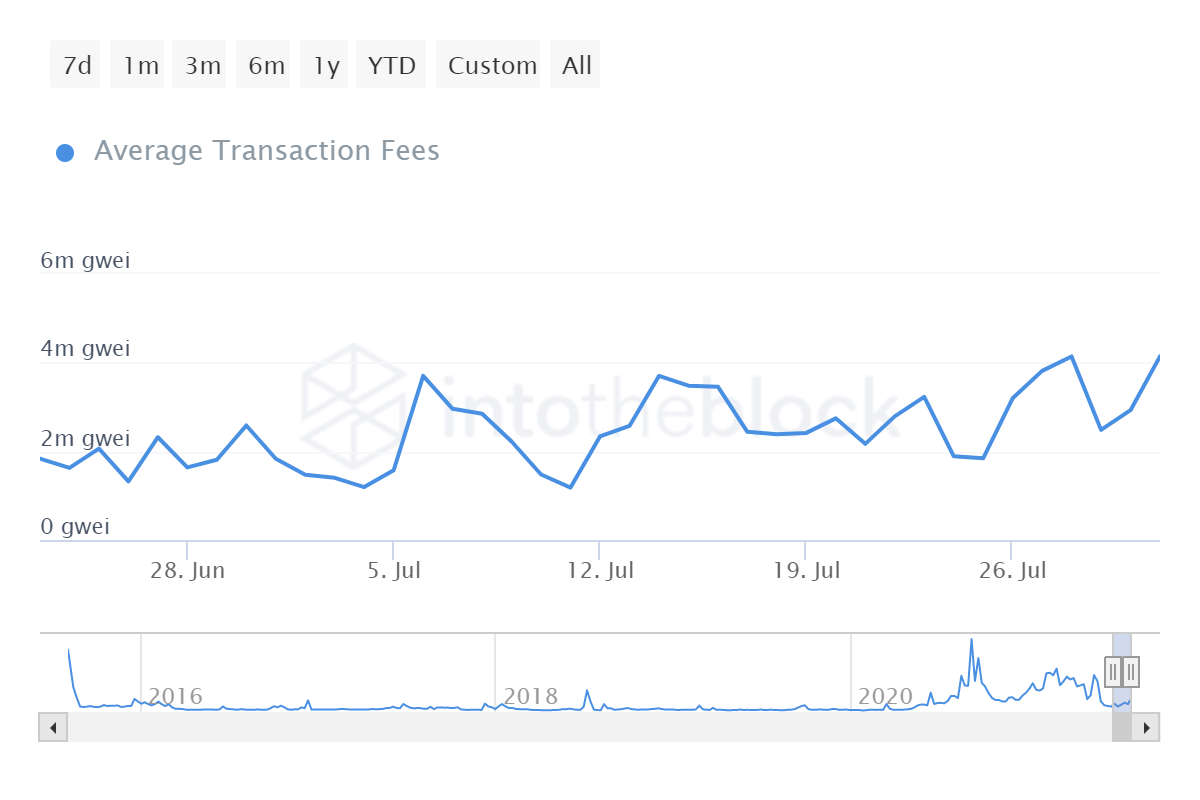Toggle Average Transaction Fees legend dot
Viewport: 1200px width, 800px height.
tap(65, 153)
